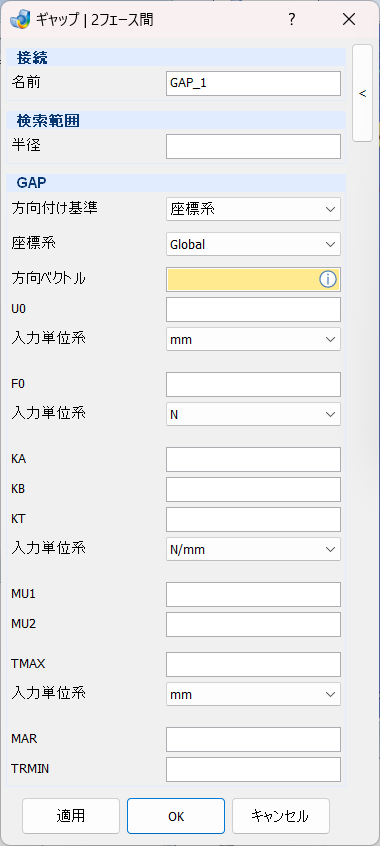Open F0 unit dropdown showing N
Image resolution: width=380 pixels, height=846 pixels.
253,414
